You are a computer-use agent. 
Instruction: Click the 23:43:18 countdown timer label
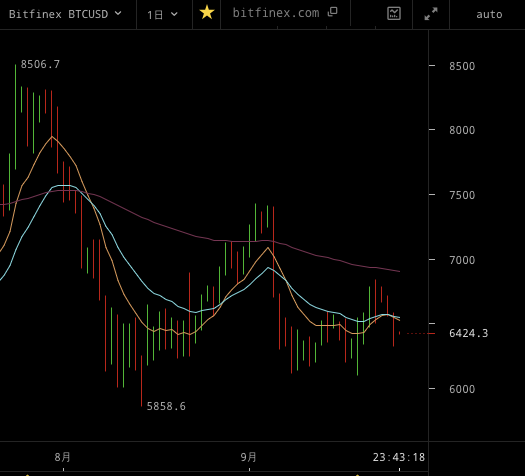coord(399,457)
